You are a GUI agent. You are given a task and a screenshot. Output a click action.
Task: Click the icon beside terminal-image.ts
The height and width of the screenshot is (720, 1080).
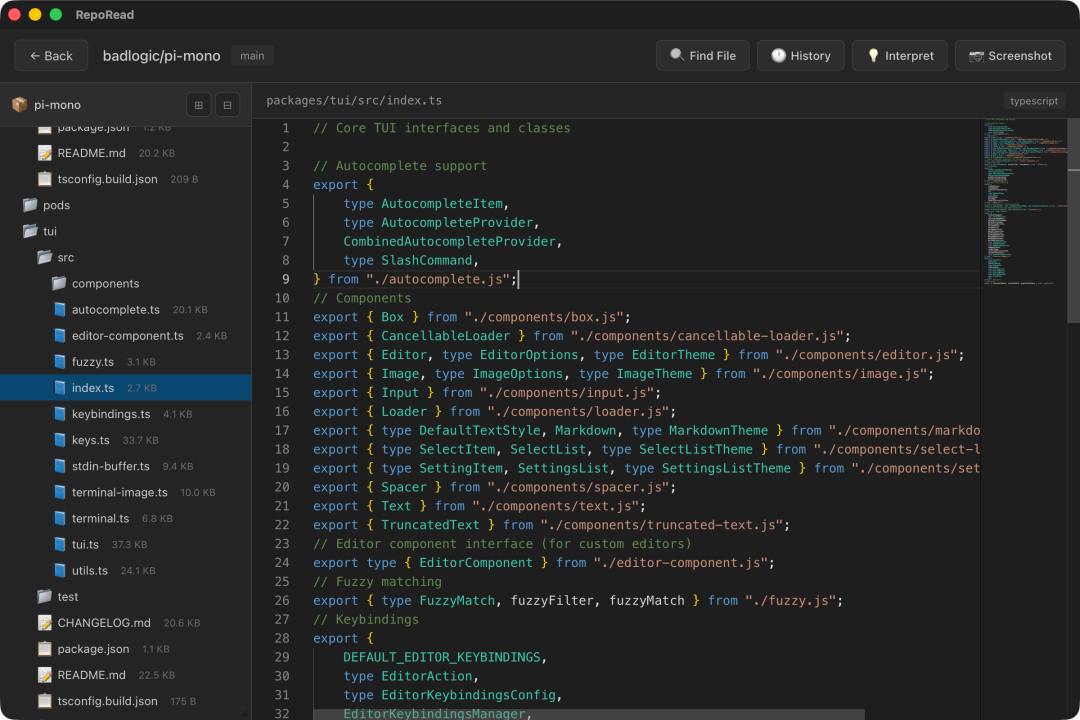(60, 493)
